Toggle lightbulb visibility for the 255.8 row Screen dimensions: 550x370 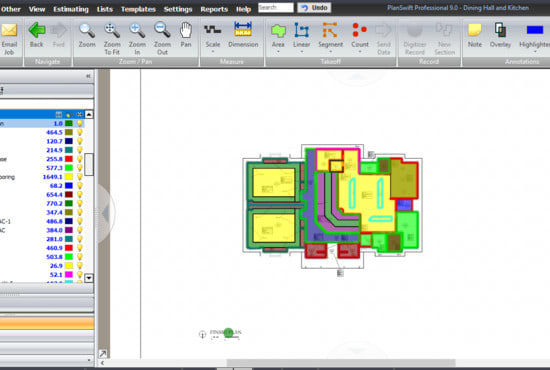80,159
